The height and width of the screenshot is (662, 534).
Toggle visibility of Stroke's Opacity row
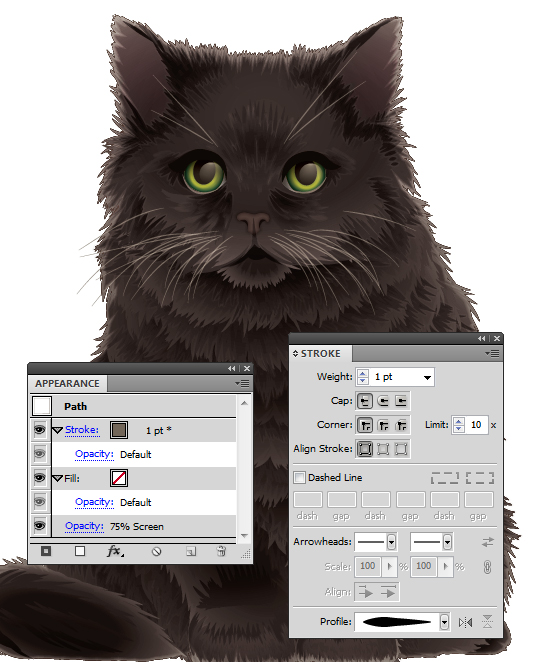click(x=40, y=454)
